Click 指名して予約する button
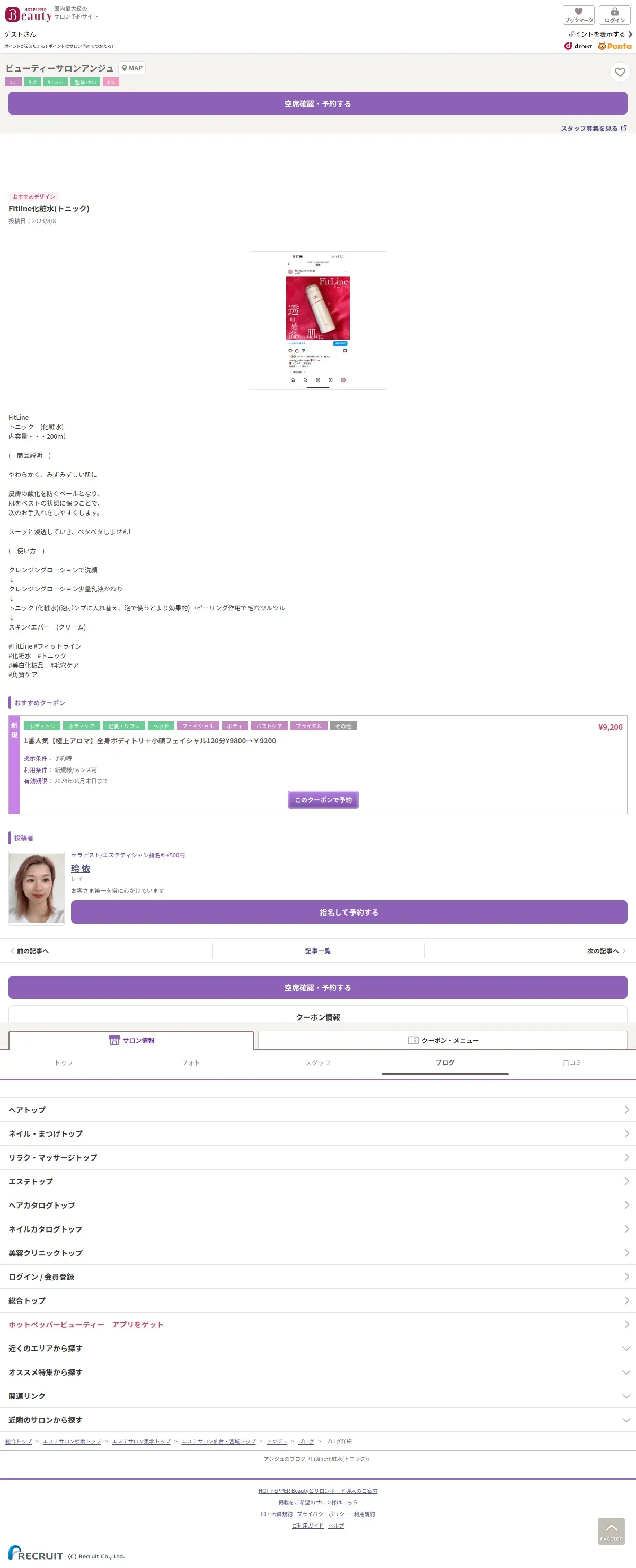 (x=349, y=912)
